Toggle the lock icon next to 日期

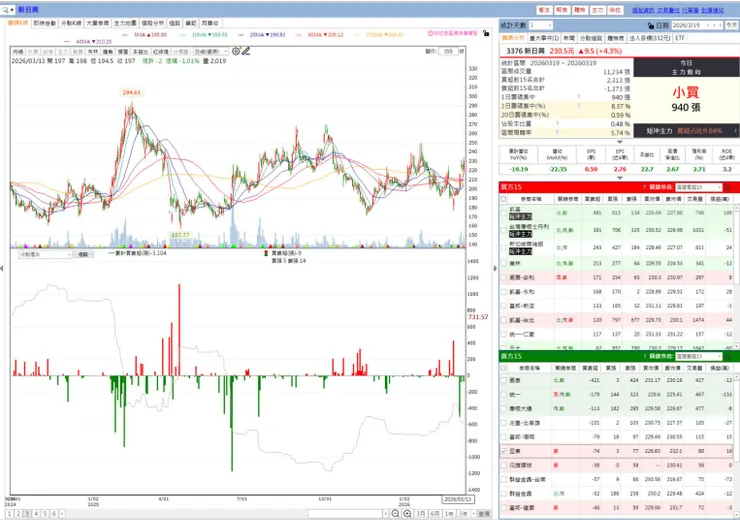coord(651,25)
